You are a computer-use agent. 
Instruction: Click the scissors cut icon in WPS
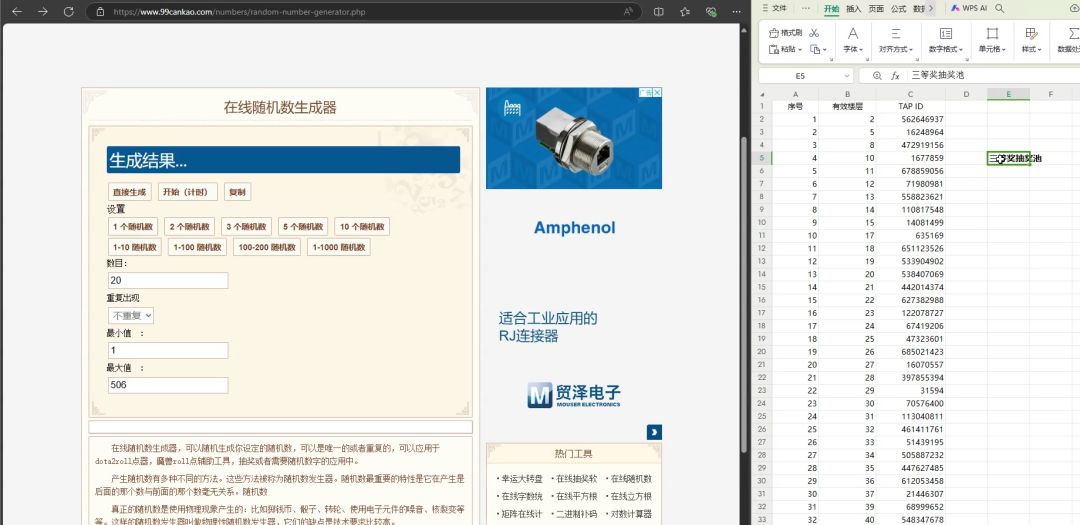click(x=814, y=33)
